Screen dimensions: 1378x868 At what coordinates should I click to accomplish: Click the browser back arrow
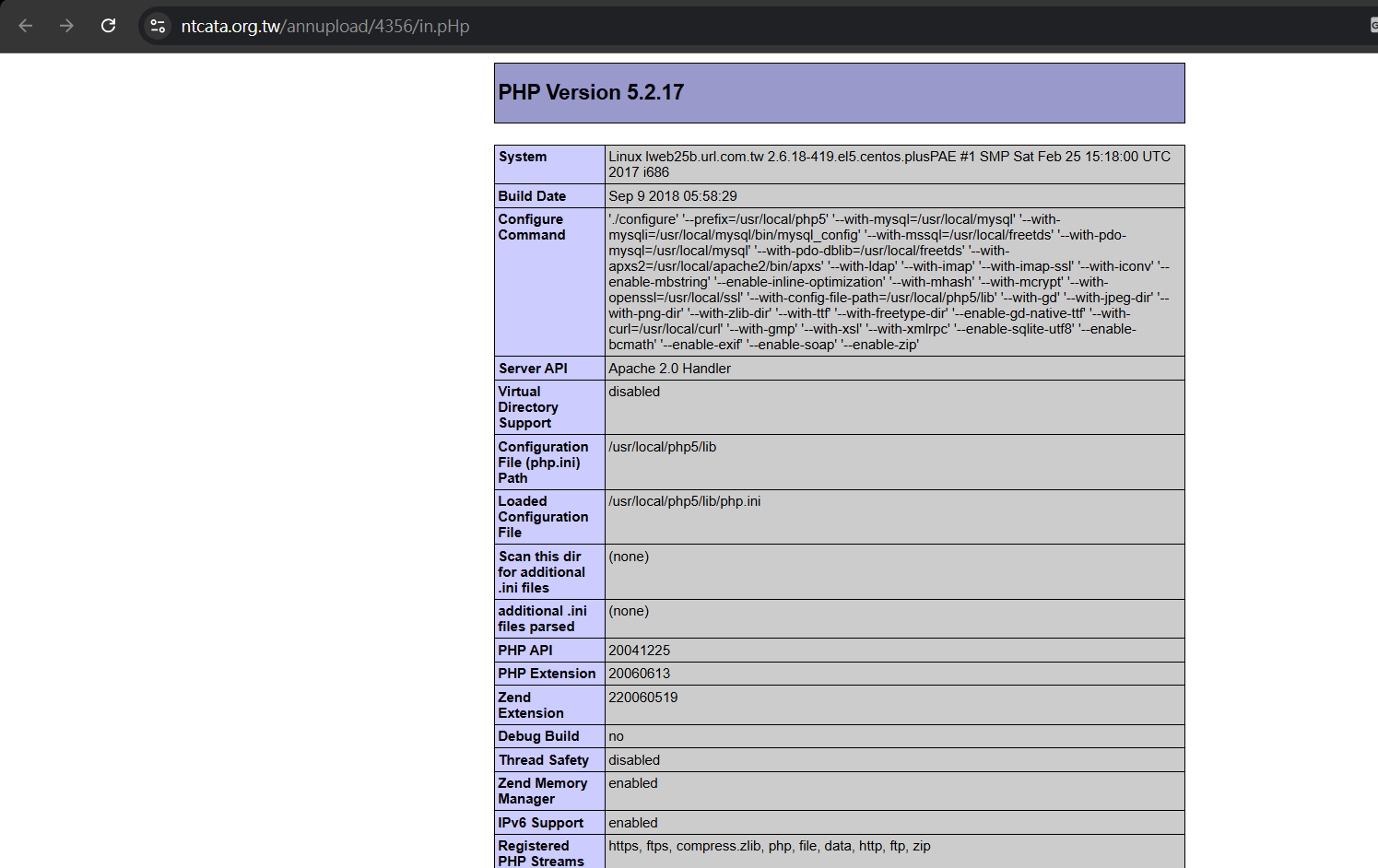click(x=26, y=26)
